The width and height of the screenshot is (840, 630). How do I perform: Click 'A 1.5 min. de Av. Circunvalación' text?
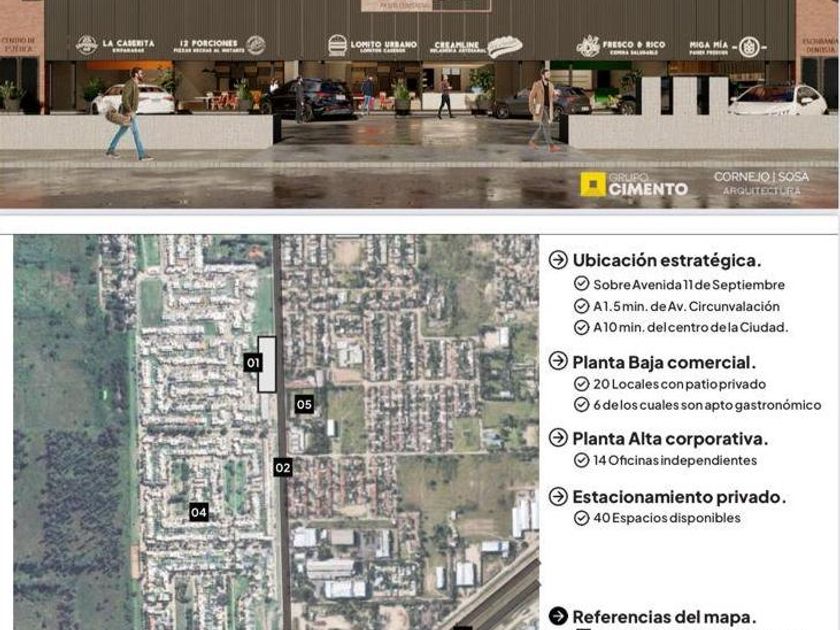coord(686,306)
